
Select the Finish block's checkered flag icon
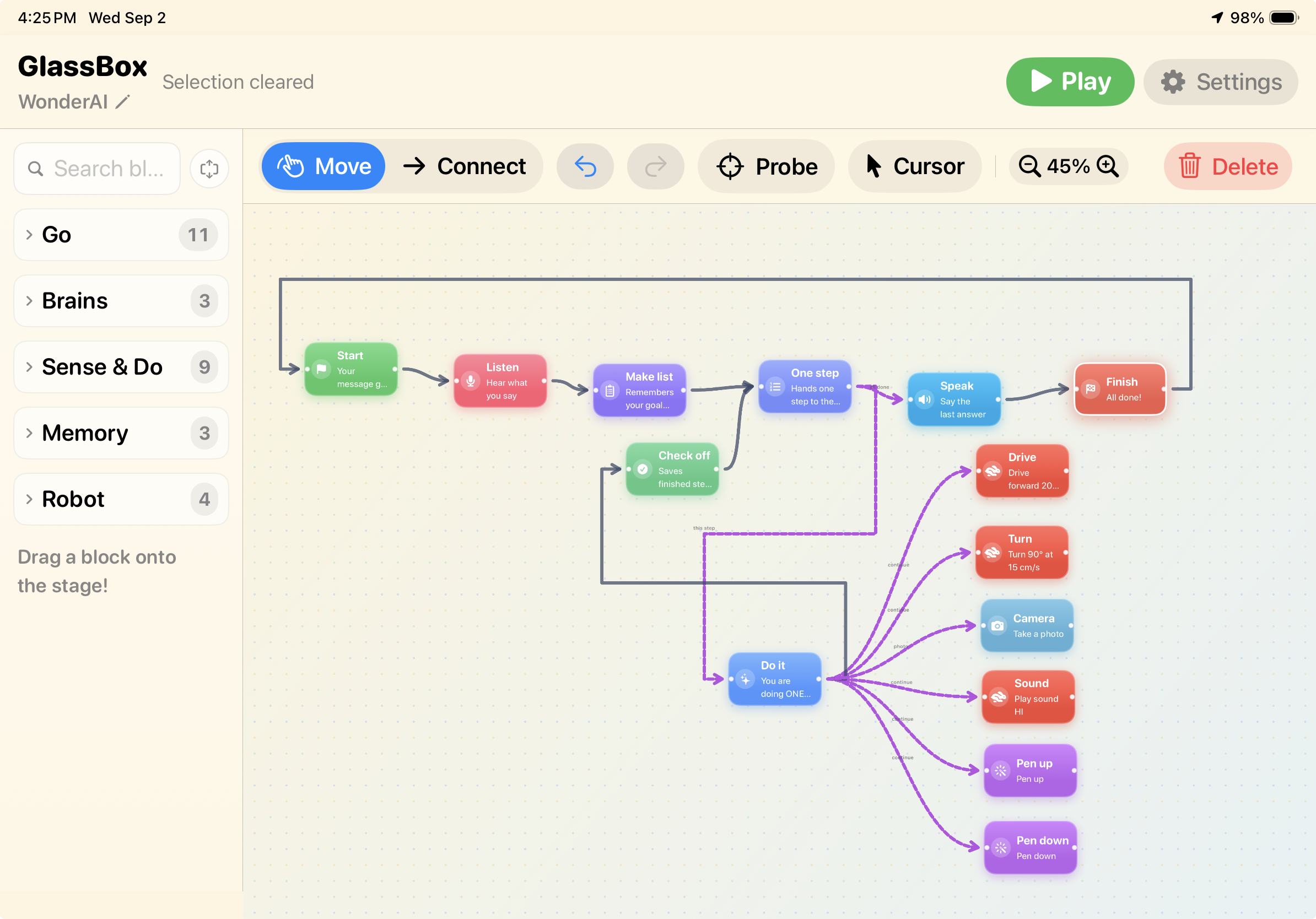tap(1091, 388)
